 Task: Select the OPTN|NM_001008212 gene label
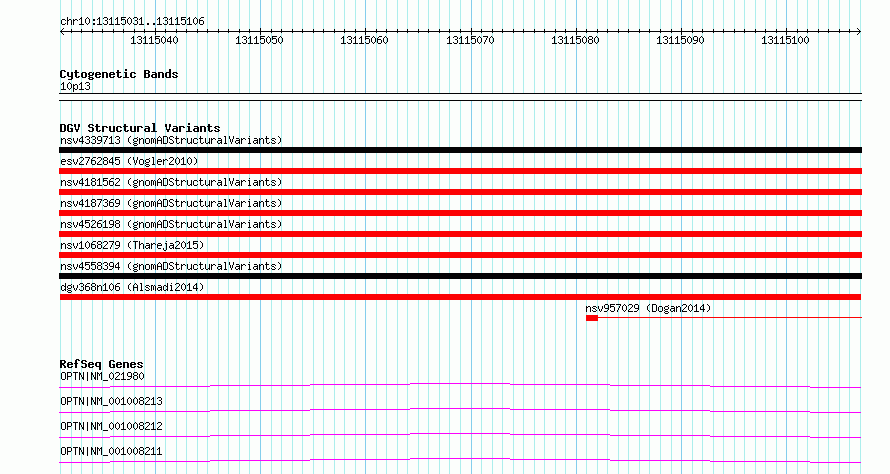pos(111,426)
